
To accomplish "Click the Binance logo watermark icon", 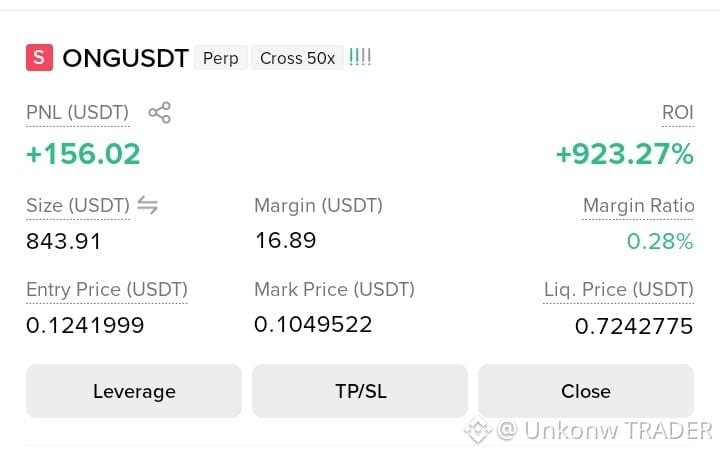I will (478, 430).
